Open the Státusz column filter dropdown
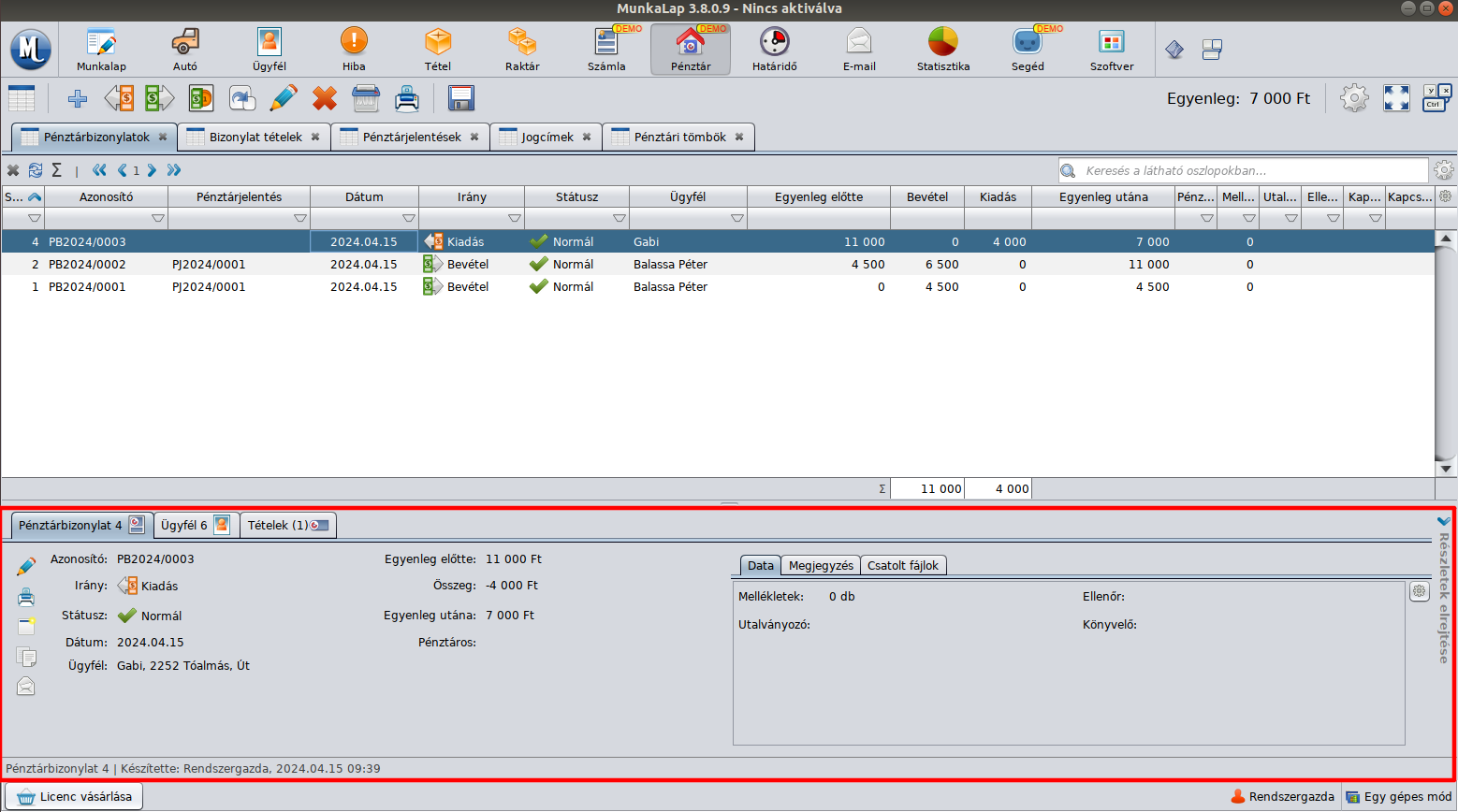Image resolution: width=1458 pixels, height=812 pixels. [x=619, y=219]
